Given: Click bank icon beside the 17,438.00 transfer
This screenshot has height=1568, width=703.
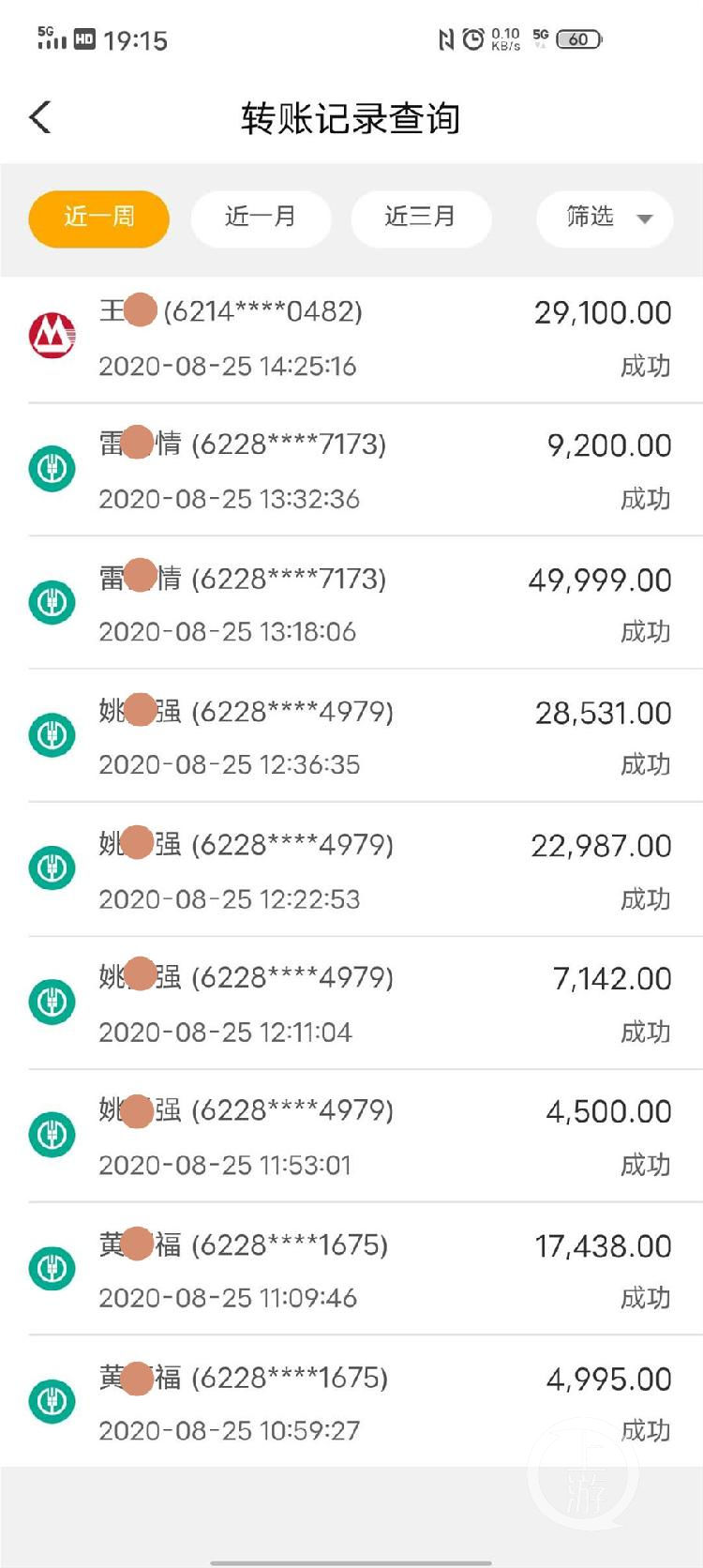Looking at the screenshot, I should (x=52, y=1268).
